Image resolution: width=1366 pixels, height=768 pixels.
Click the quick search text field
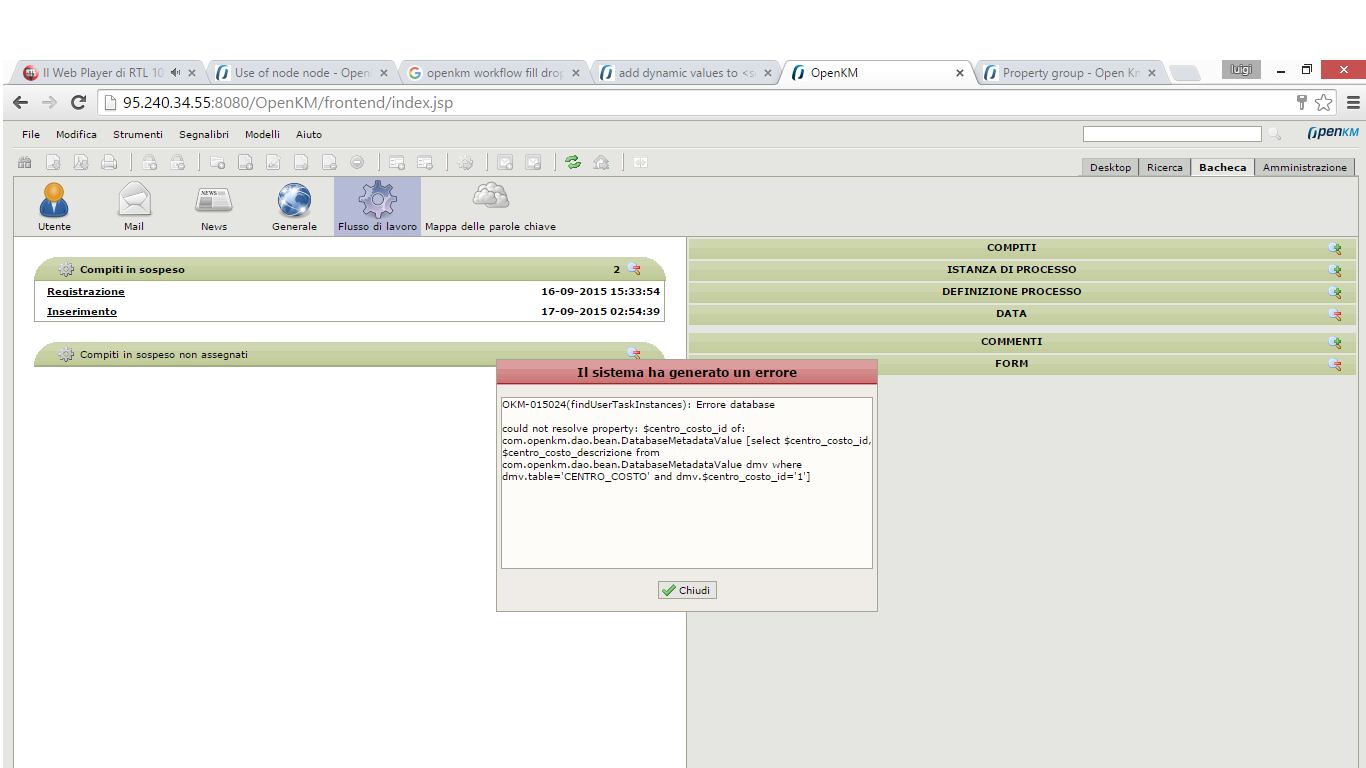[1171, 134]
